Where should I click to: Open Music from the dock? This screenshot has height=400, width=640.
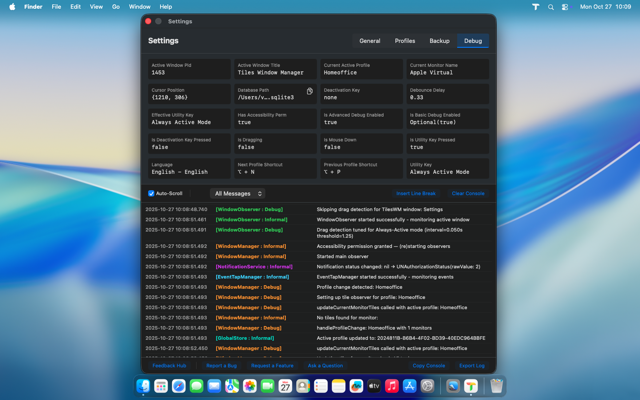click(x=391, y=385)
